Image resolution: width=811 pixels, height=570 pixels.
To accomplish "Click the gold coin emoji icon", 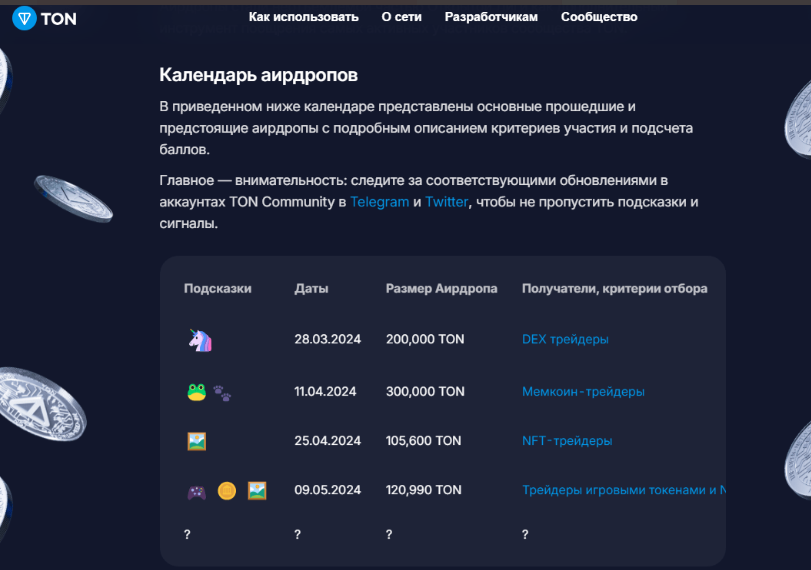I will pyautogui.click(x=227, y=490).
